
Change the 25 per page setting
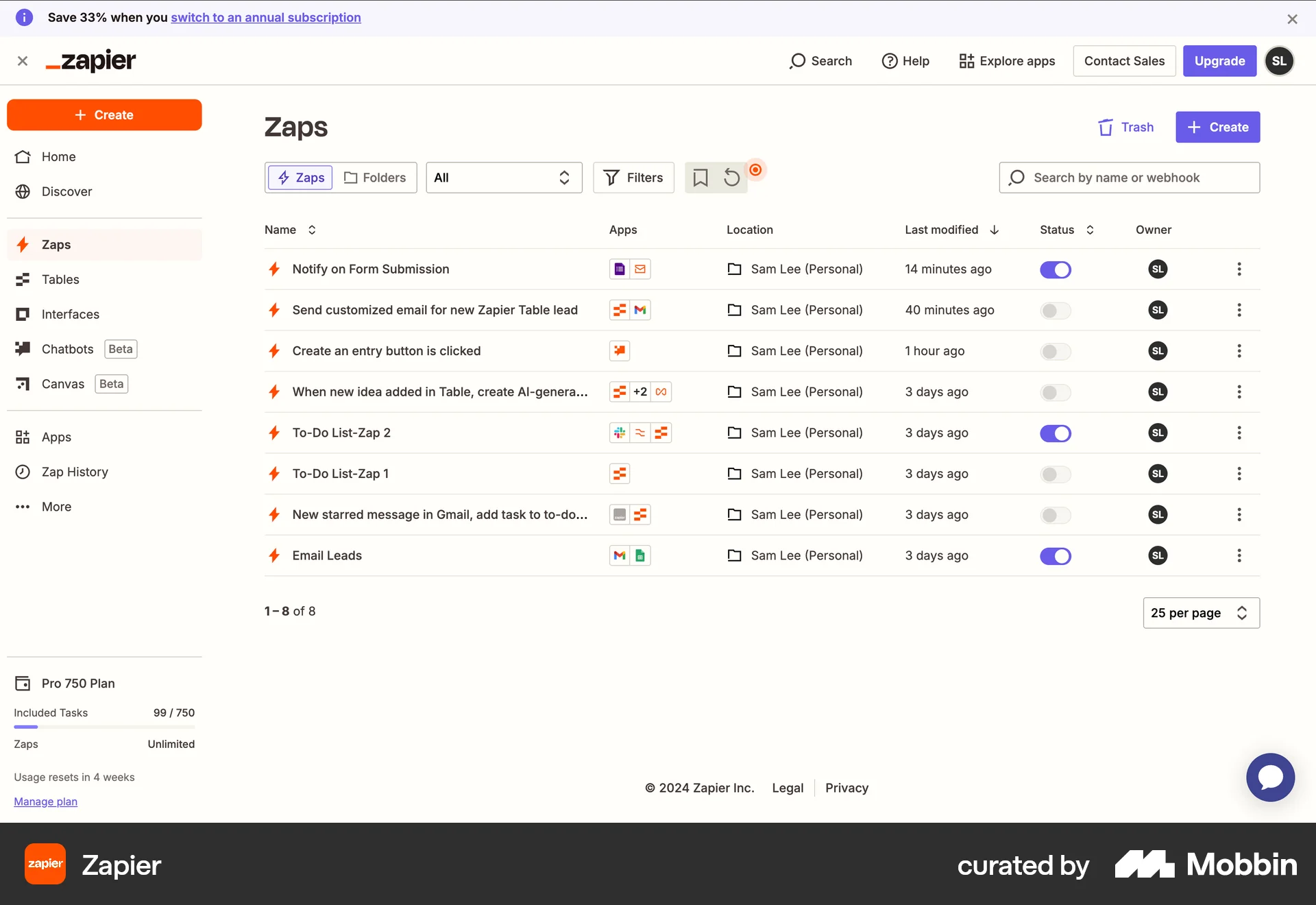(1200, 612)
